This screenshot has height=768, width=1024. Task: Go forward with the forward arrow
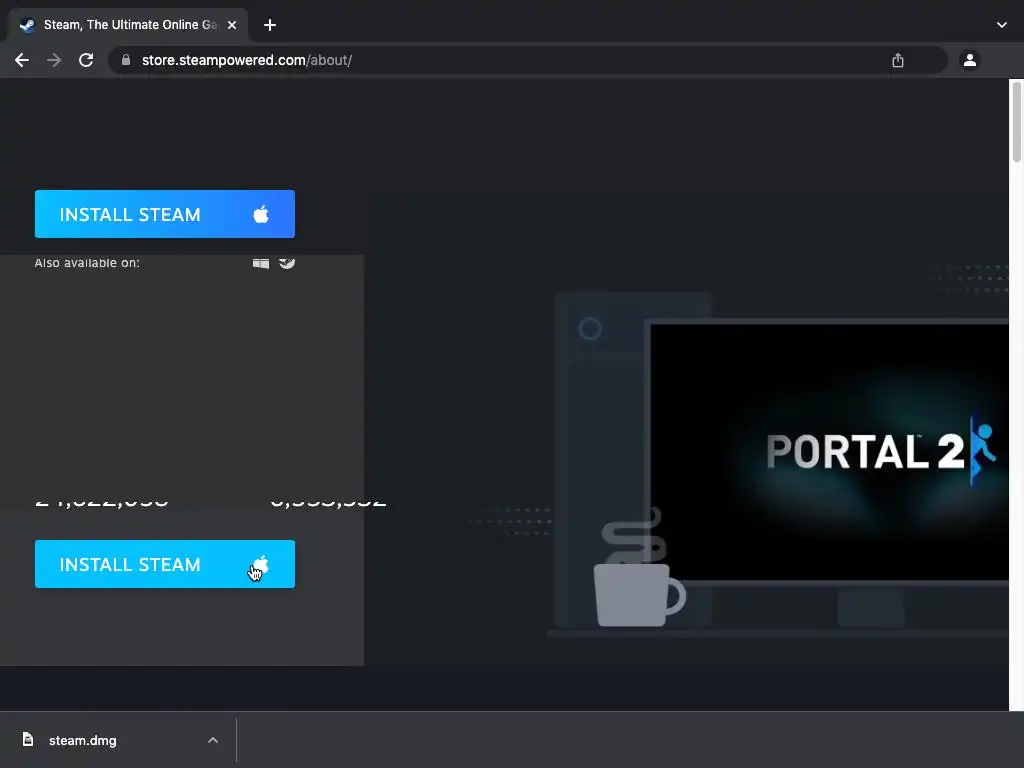pyautogui.click(x=54, y=60)
